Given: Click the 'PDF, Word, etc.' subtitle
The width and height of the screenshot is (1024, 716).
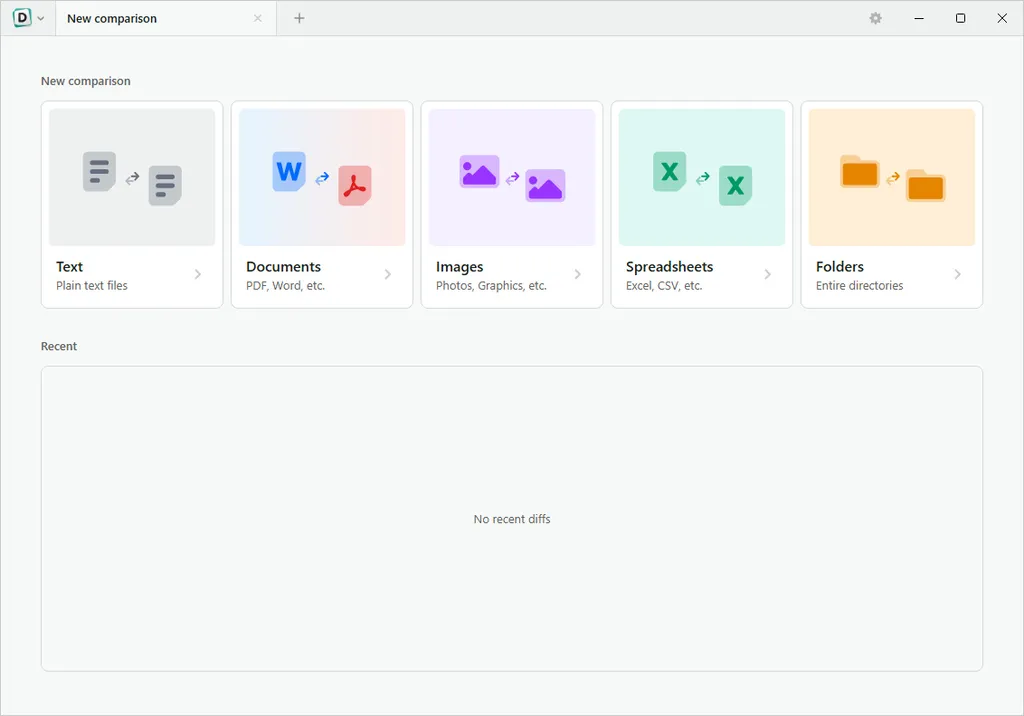Looking at the screenshot, I should pyautogui.click(x=285, y=285).
